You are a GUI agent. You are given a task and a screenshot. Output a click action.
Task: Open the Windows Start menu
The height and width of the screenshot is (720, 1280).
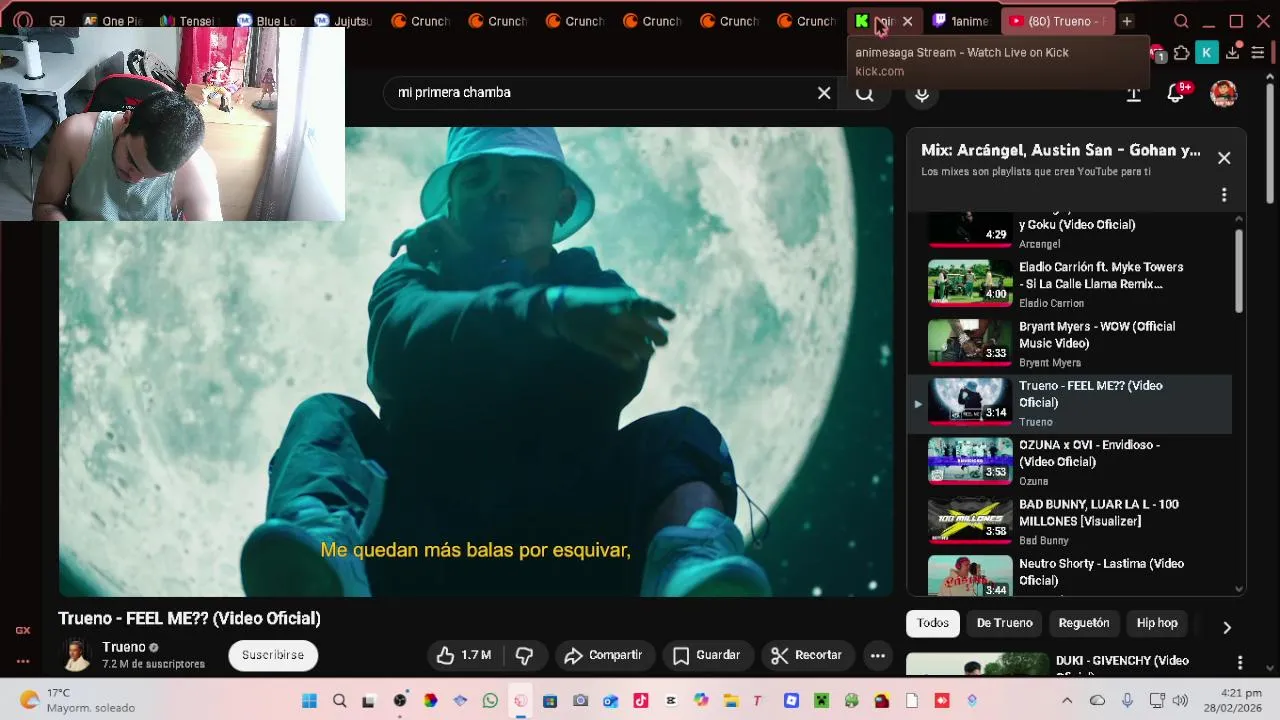[x=309, y=700]
